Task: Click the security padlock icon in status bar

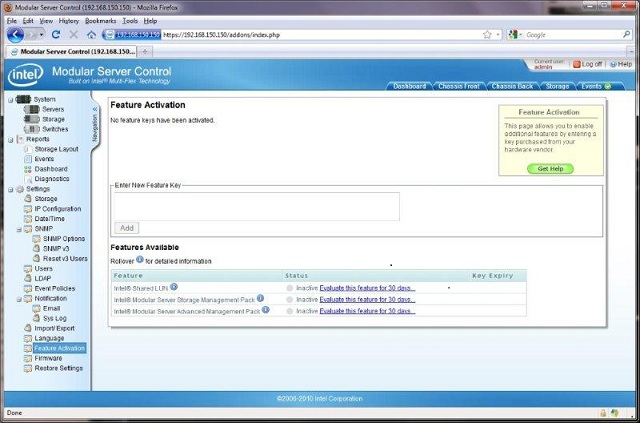Action: pos(603,413)
